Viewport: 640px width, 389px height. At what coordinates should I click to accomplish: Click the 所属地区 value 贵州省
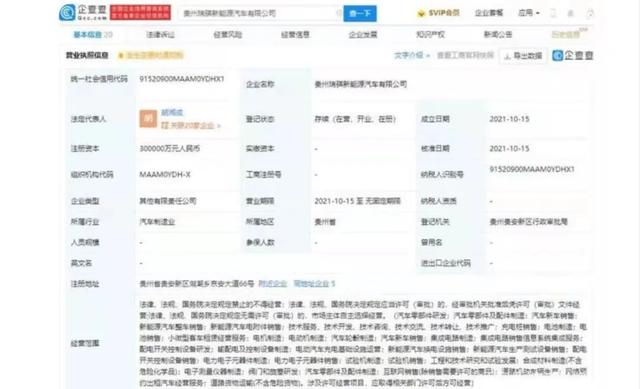tap(325, 222)
